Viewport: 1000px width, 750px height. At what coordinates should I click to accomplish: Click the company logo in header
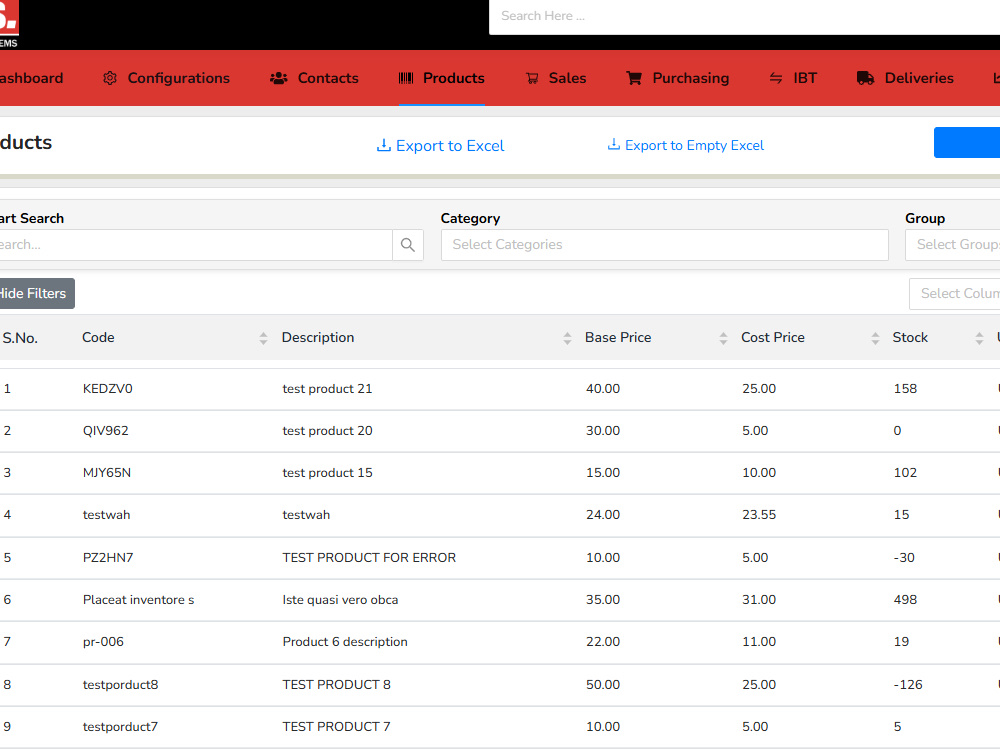tap(9, 24)
